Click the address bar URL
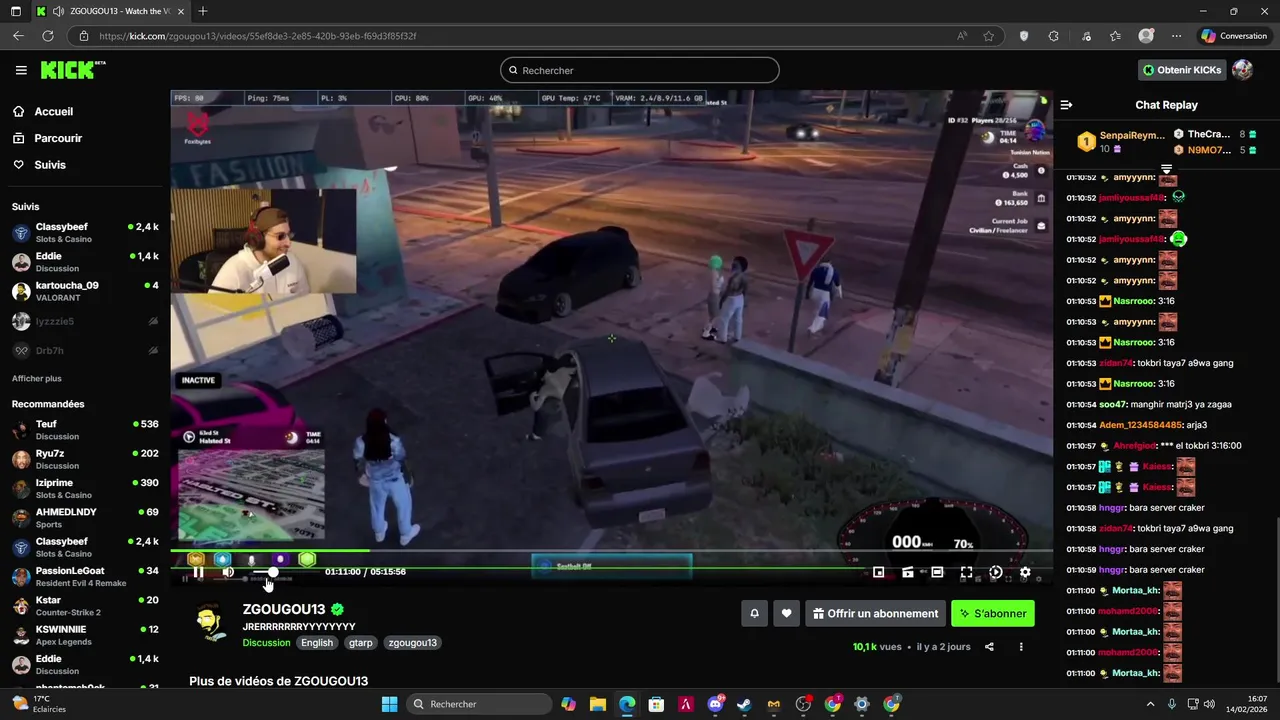 tap(257, 36)
